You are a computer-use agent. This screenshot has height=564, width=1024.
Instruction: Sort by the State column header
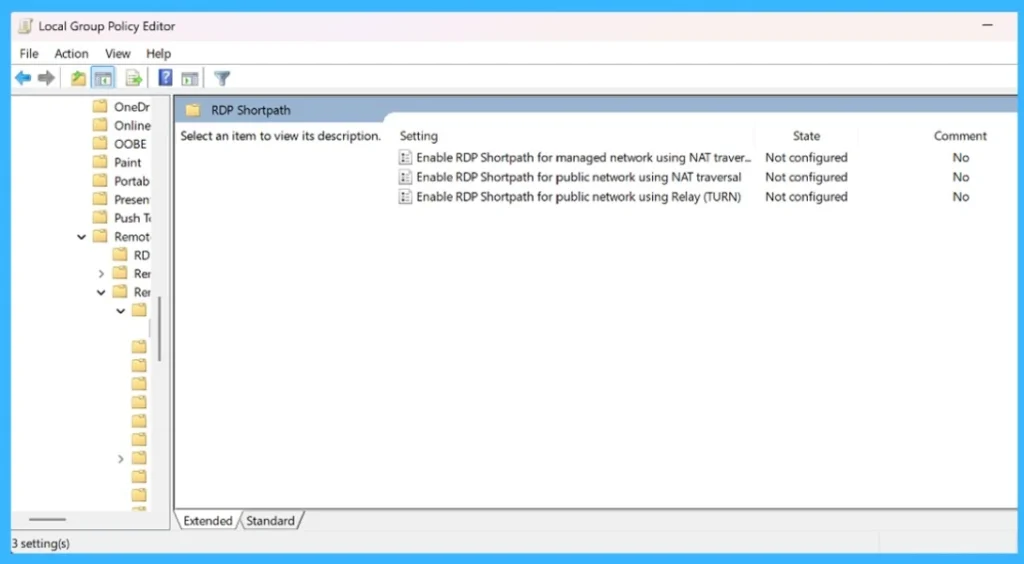(x=806, y=136)
